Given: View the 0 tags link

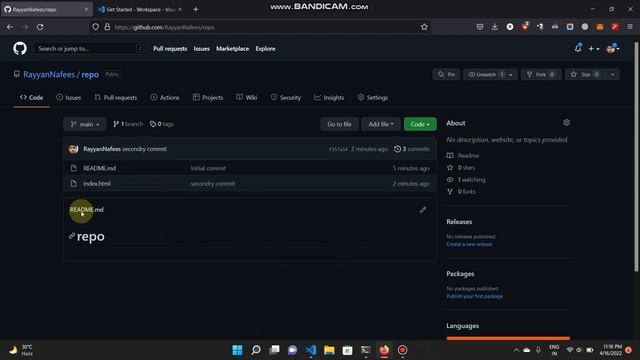Looking at the screenshot, I should (x=162, y=124).
